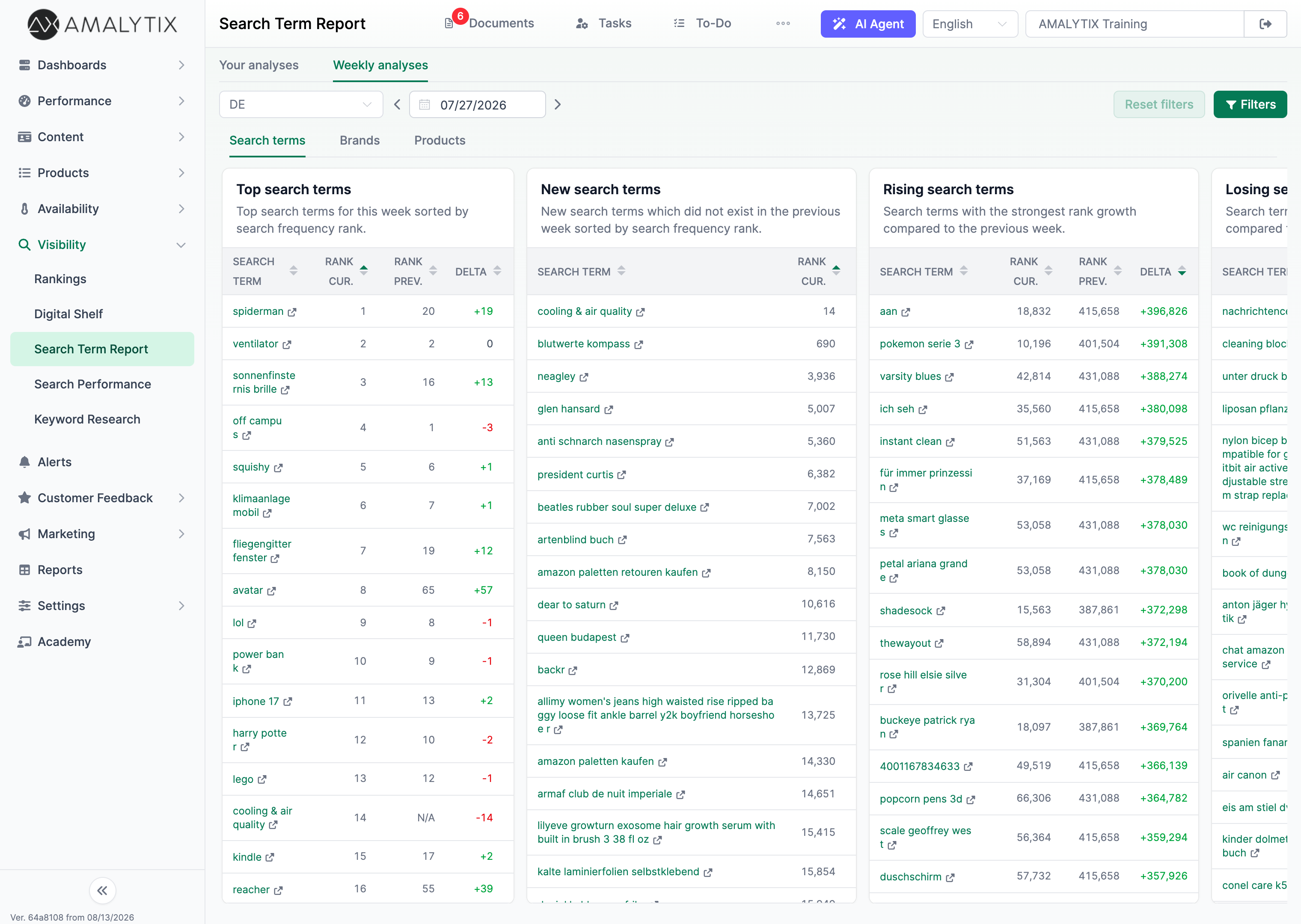Open external link icon next to shadesock
This screenshot has width=1301, height=924.
[x=941, y=611]
